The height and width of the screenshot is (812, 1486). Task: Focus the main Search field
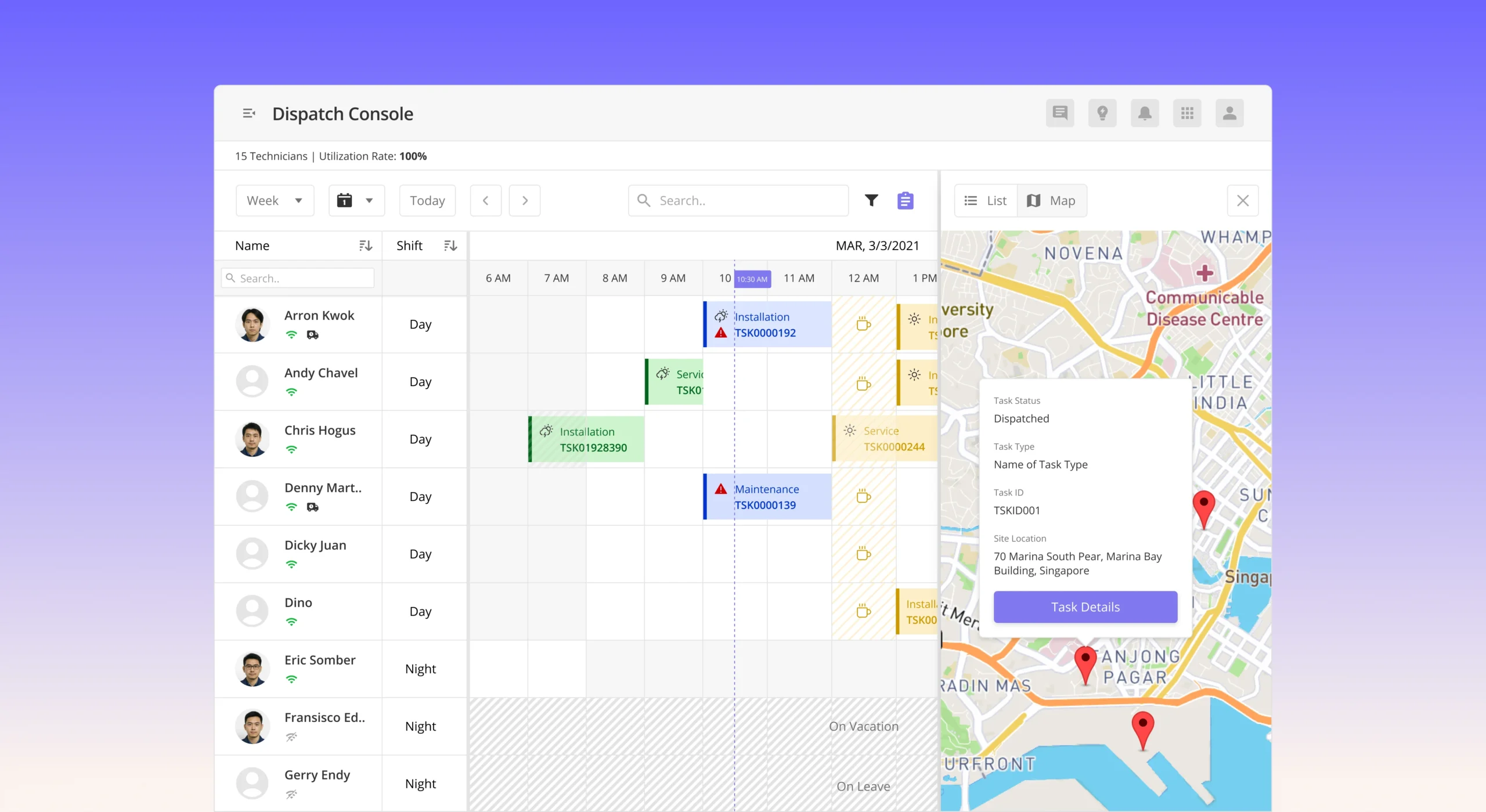[x=738, y=200]
